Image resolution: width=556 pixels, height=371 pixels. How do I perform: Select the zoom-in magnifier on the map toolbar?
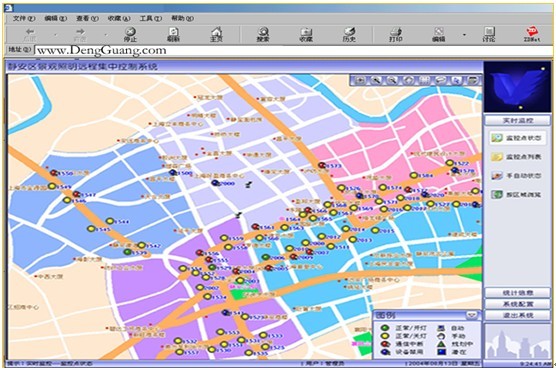tap(376, 81)
